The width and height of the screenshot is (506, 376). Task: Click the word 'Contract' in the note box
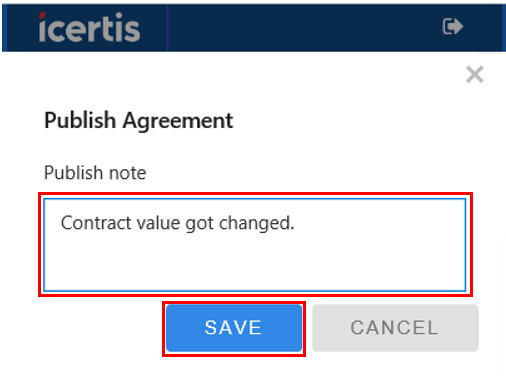[x=96, y=223]
